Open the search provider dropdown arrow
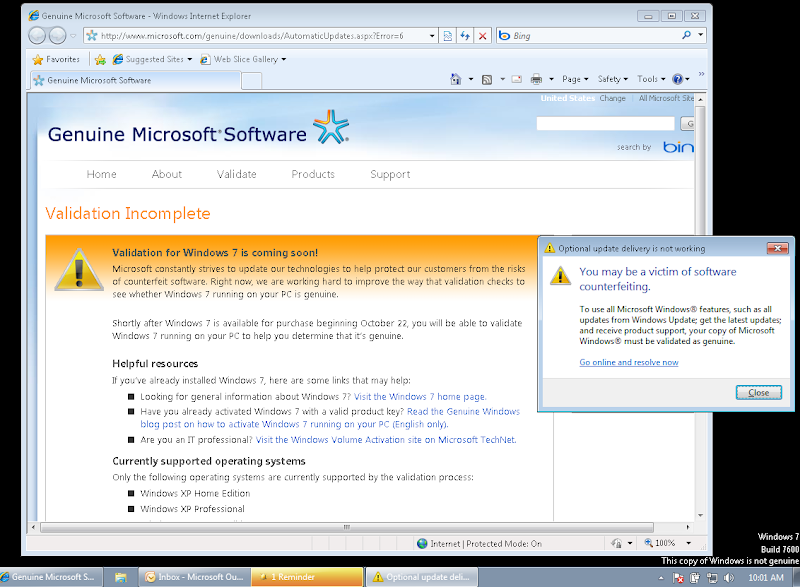Screen dimensions: 800x587 (x=701, y=35)
